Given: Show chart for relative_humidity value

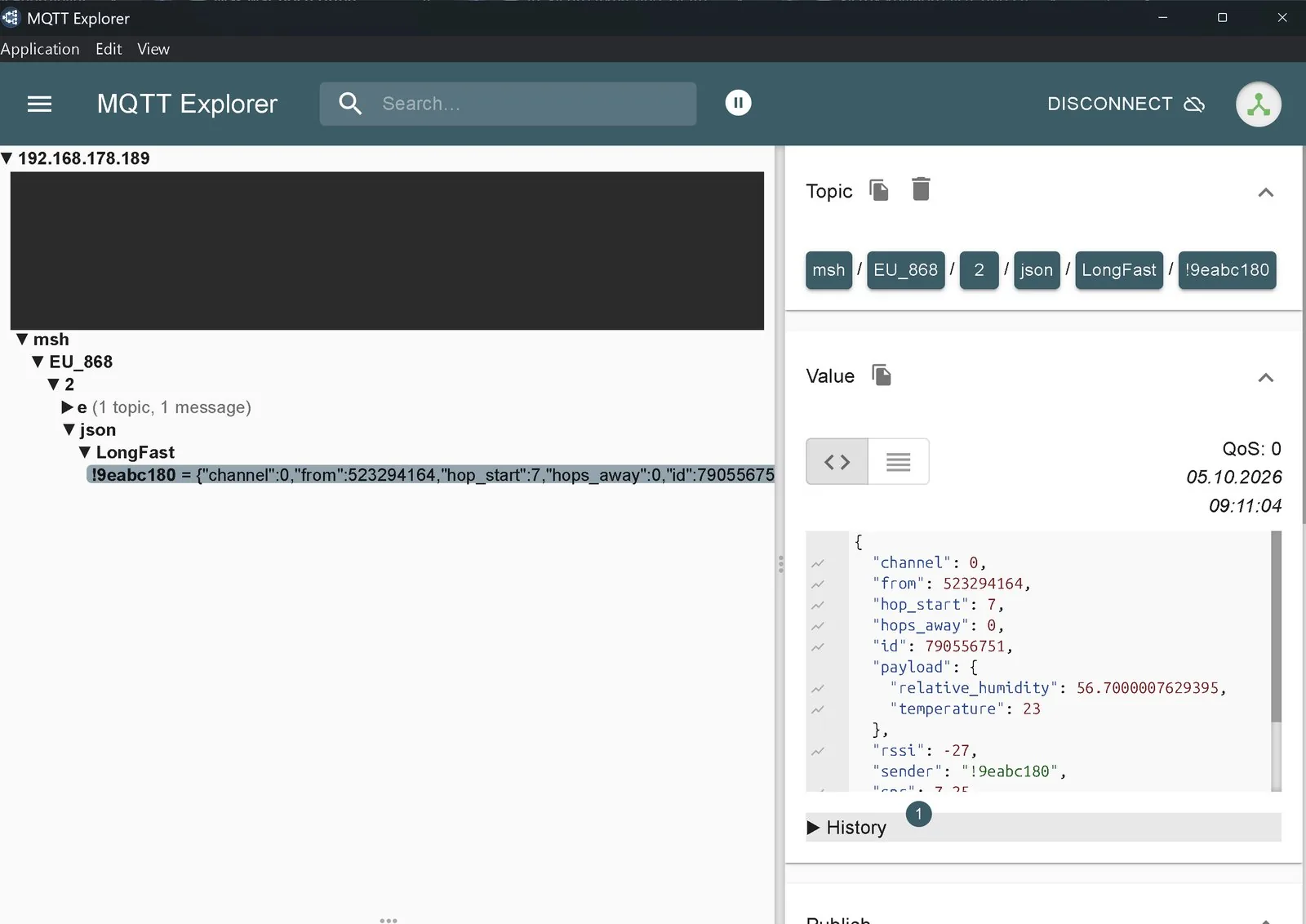Looking at the screenshot, I should [818, 689].
